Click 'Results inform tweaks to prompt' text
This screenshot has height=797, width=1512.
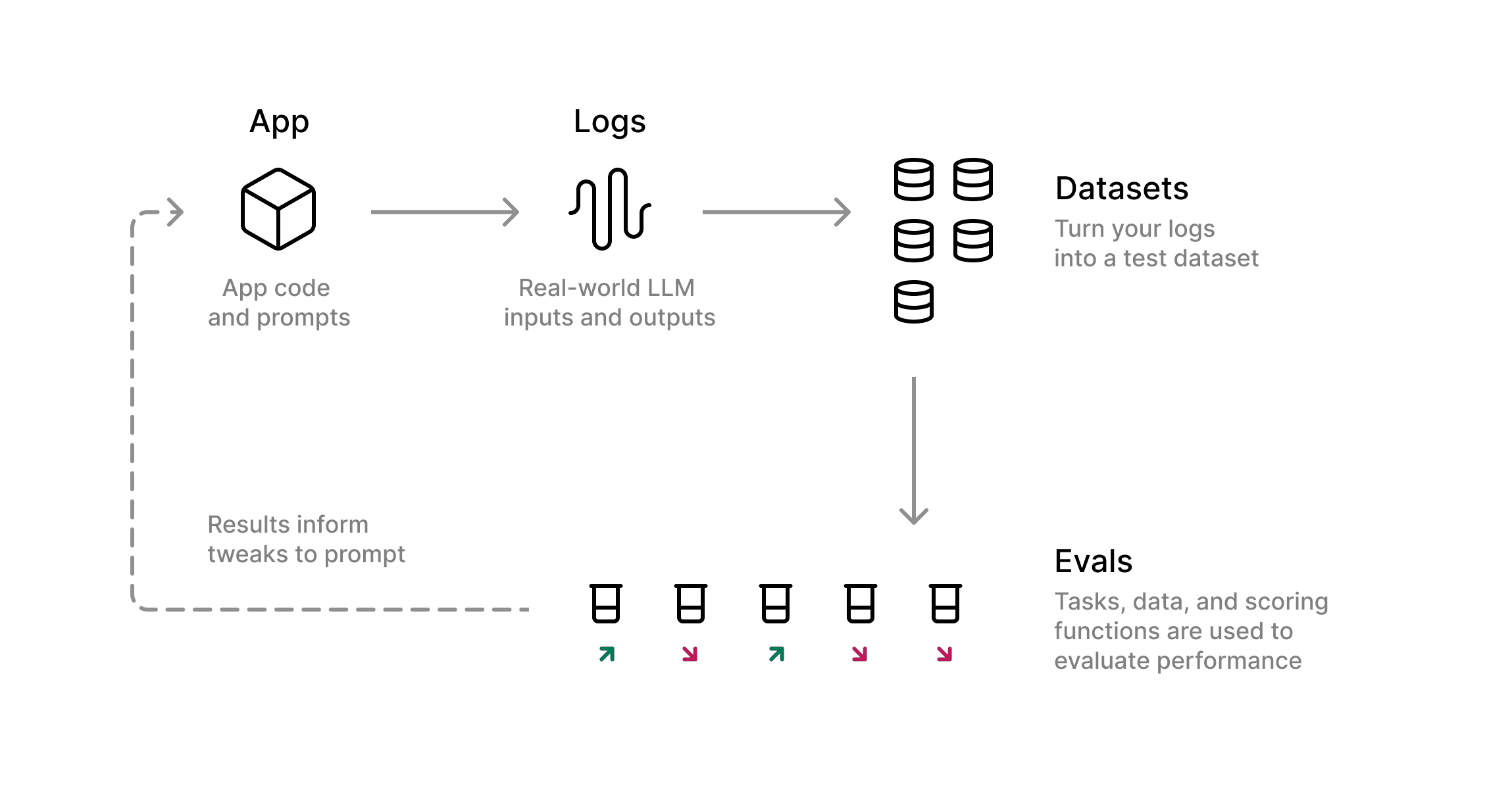click(300, 540)
